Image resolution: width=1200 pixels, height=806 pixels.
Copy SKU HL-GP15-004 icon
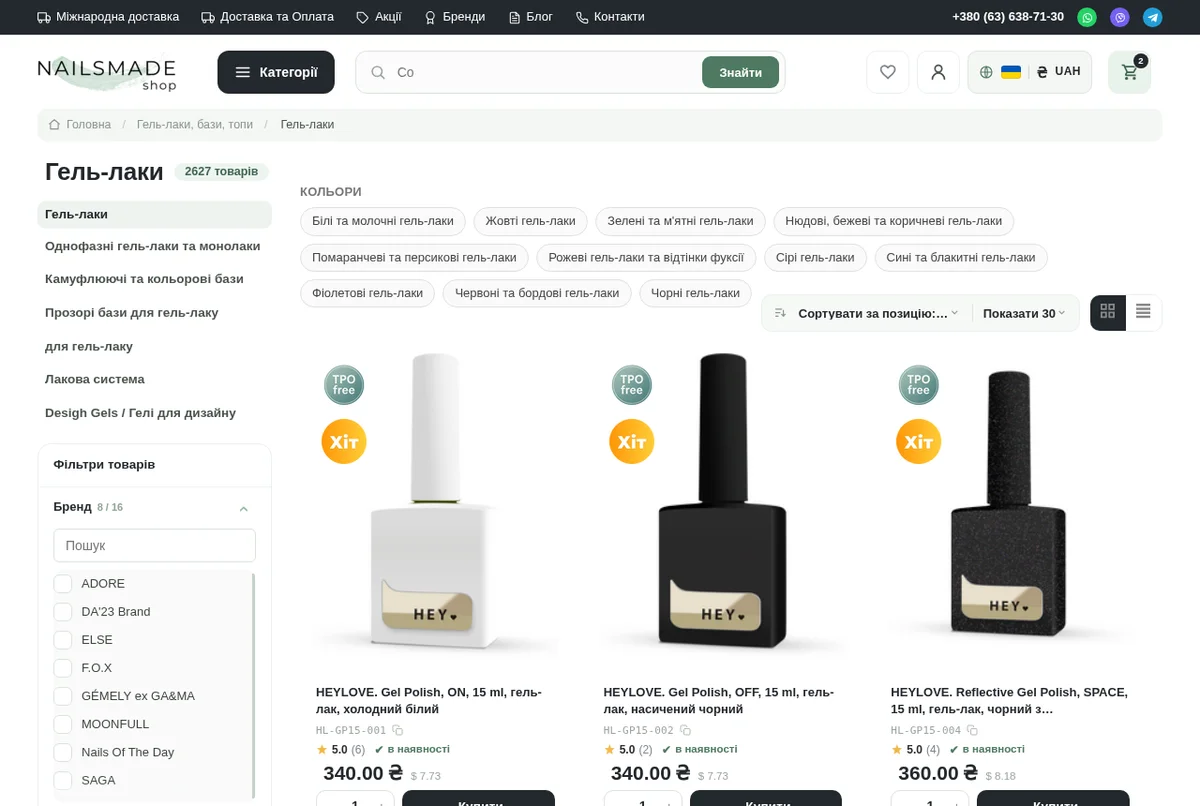(x=972, y=731)
